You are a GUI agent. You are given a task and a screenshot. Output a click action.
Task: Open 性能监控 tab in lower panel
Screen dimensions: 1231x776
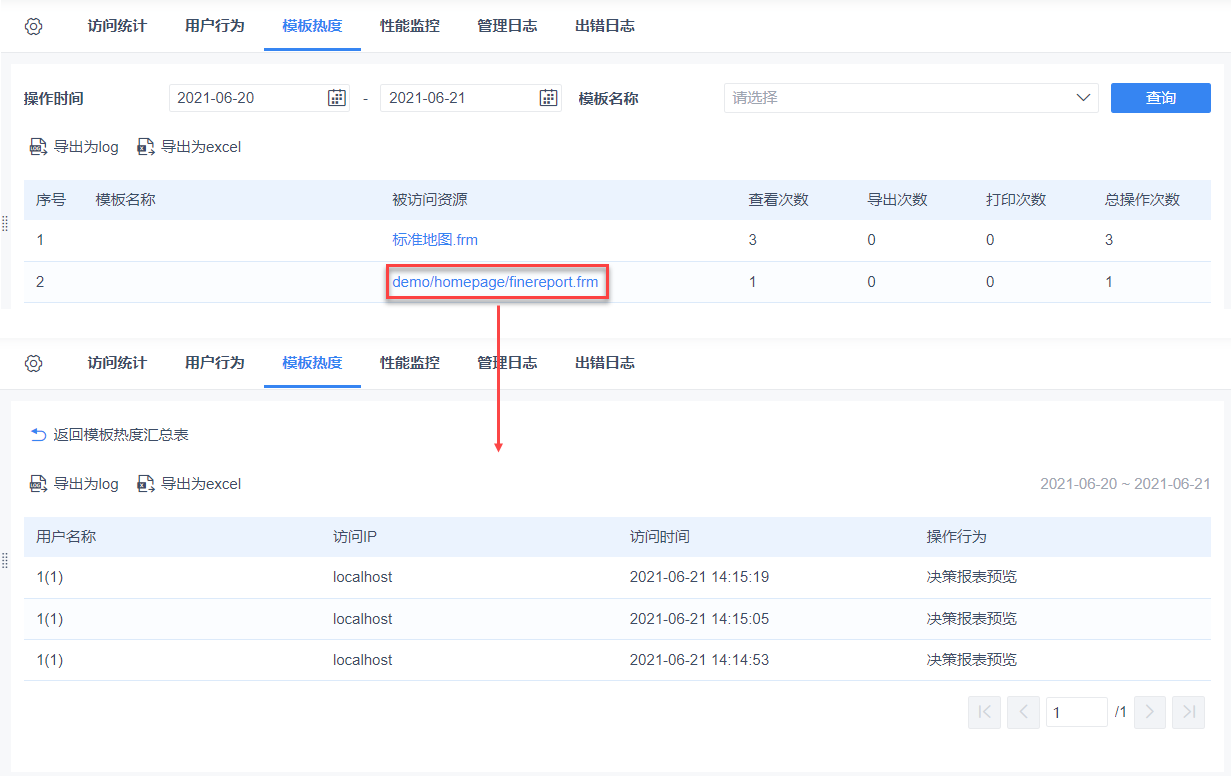[x=410, y=363]
